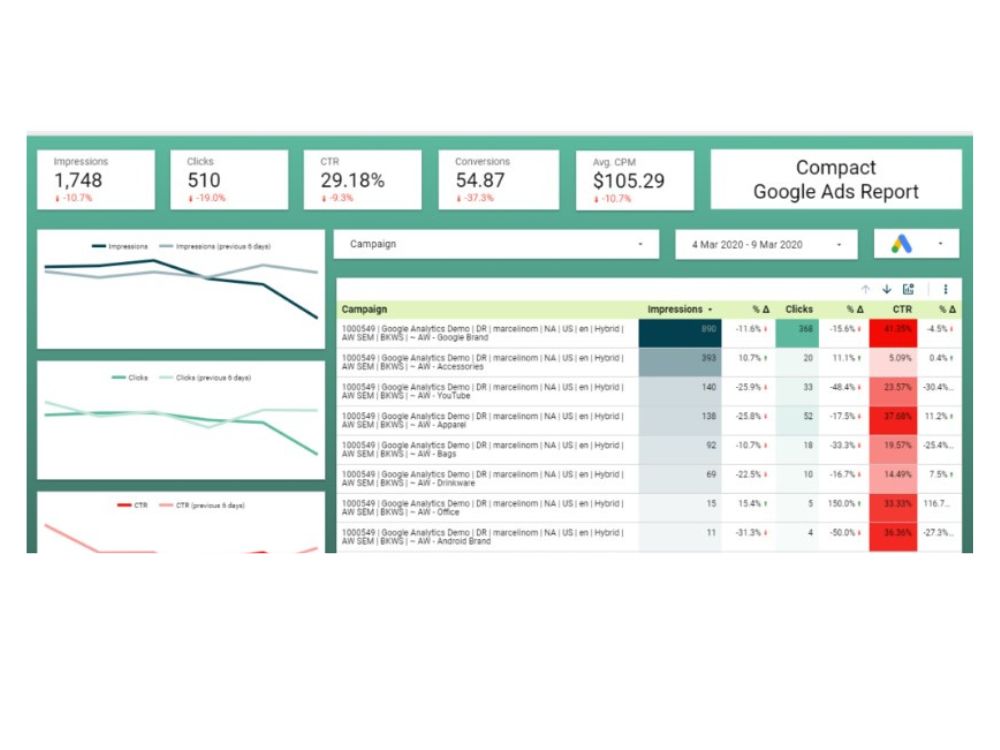Open the Campaign filter dropdown

[496, 244]
